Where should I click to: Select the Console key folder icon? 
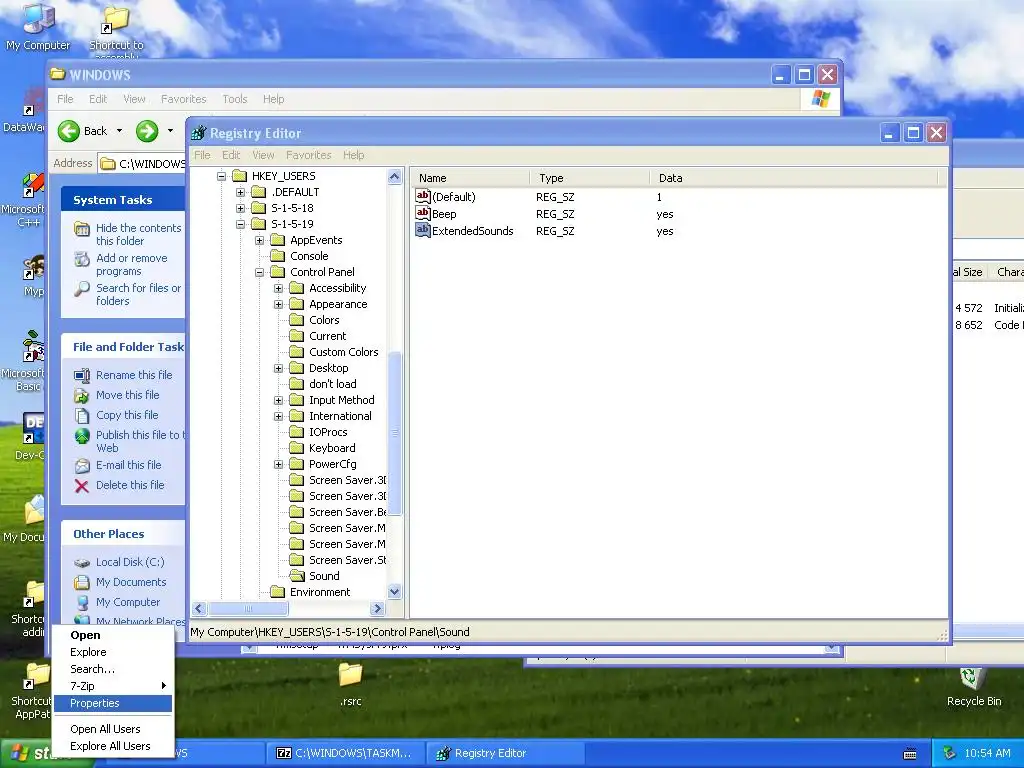tap(278, 256)
